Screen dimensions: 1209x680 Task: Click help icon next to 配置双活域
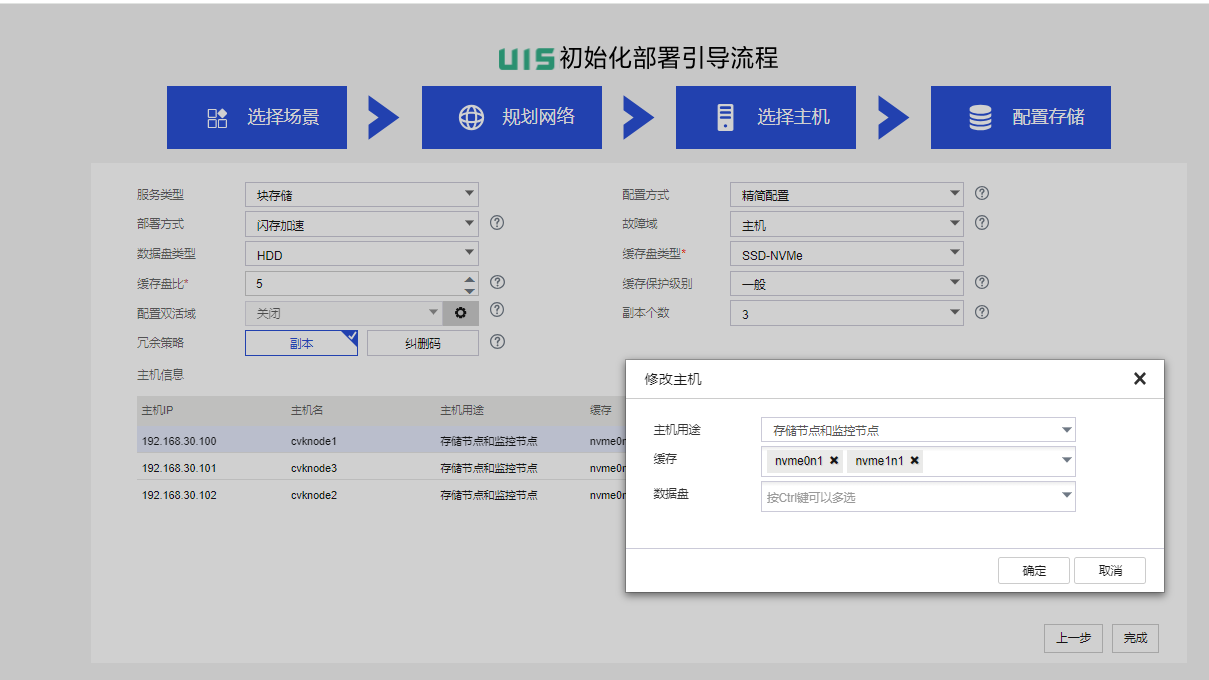(x=497, y=311)
